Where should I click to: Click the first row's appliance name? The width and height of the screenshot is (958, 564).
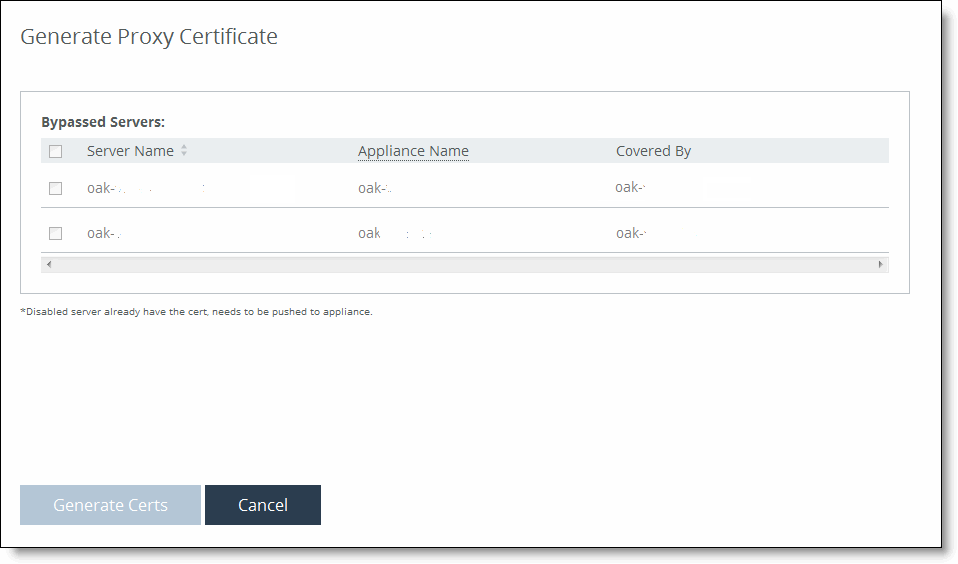[x=374, y=188]
